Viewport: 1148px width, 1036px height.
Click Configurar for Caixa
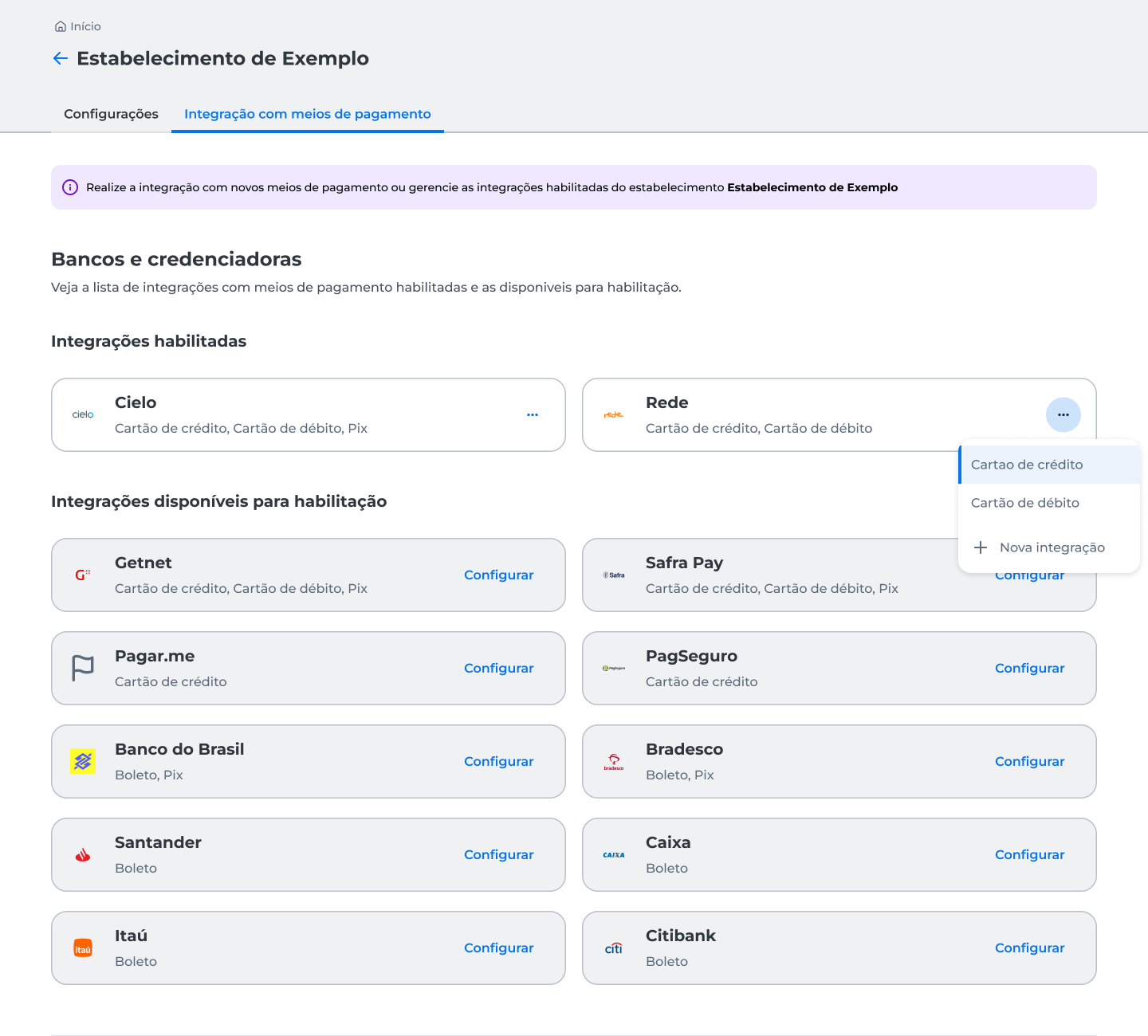click(x=1030, y=854)
